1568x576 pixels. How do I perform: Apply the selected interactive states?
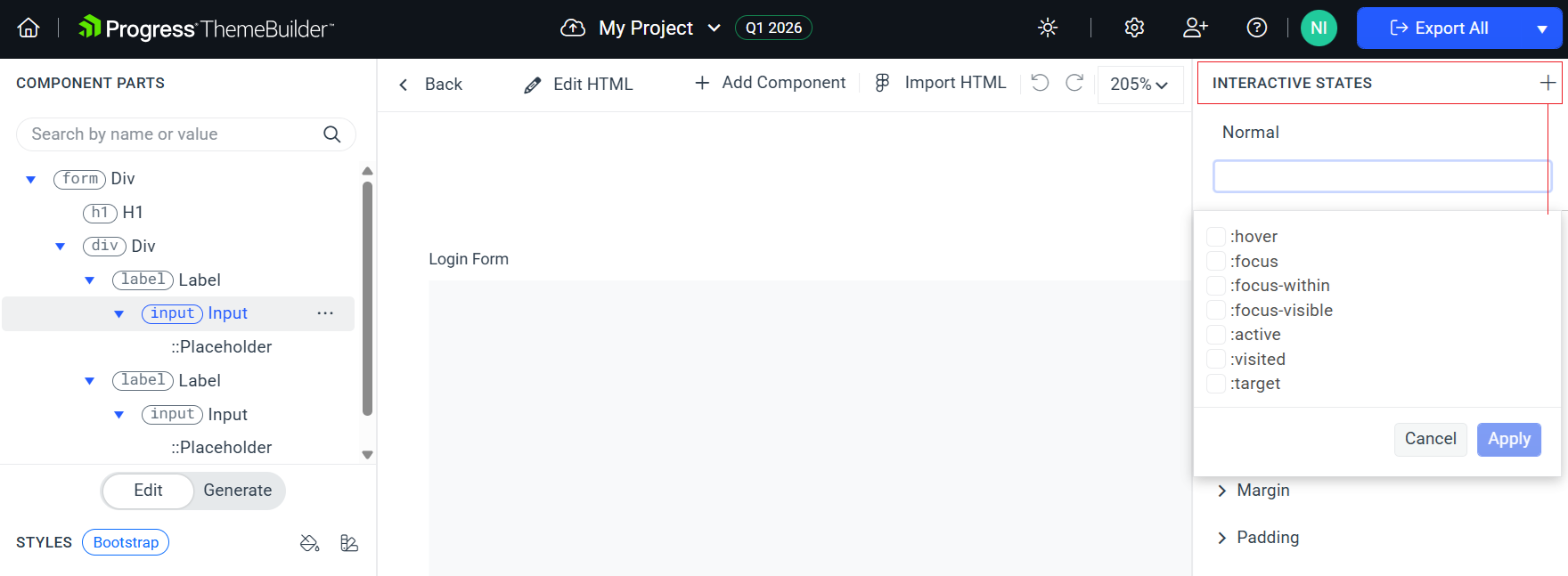point(1508,439)
